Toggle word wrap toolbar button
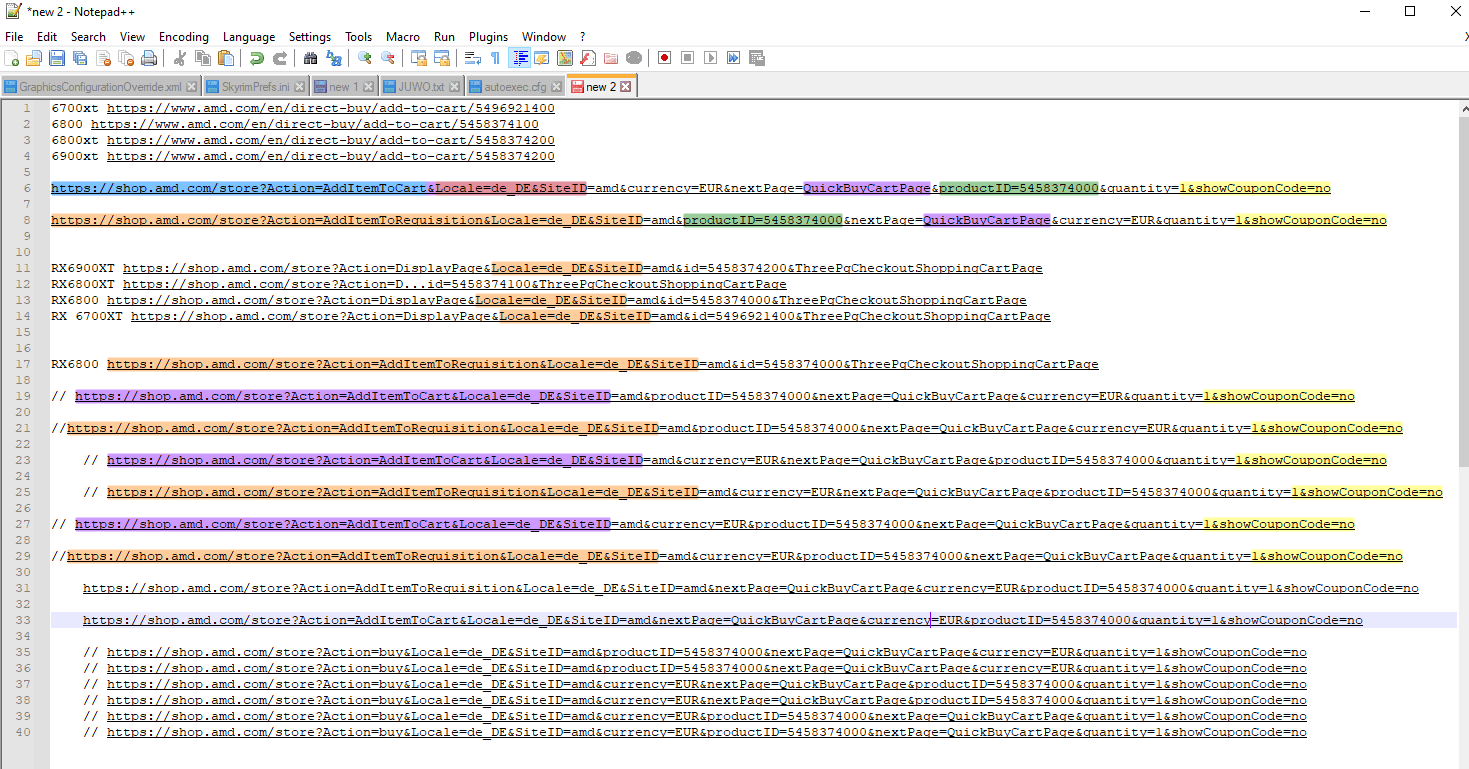 click(x=473, y=58)
